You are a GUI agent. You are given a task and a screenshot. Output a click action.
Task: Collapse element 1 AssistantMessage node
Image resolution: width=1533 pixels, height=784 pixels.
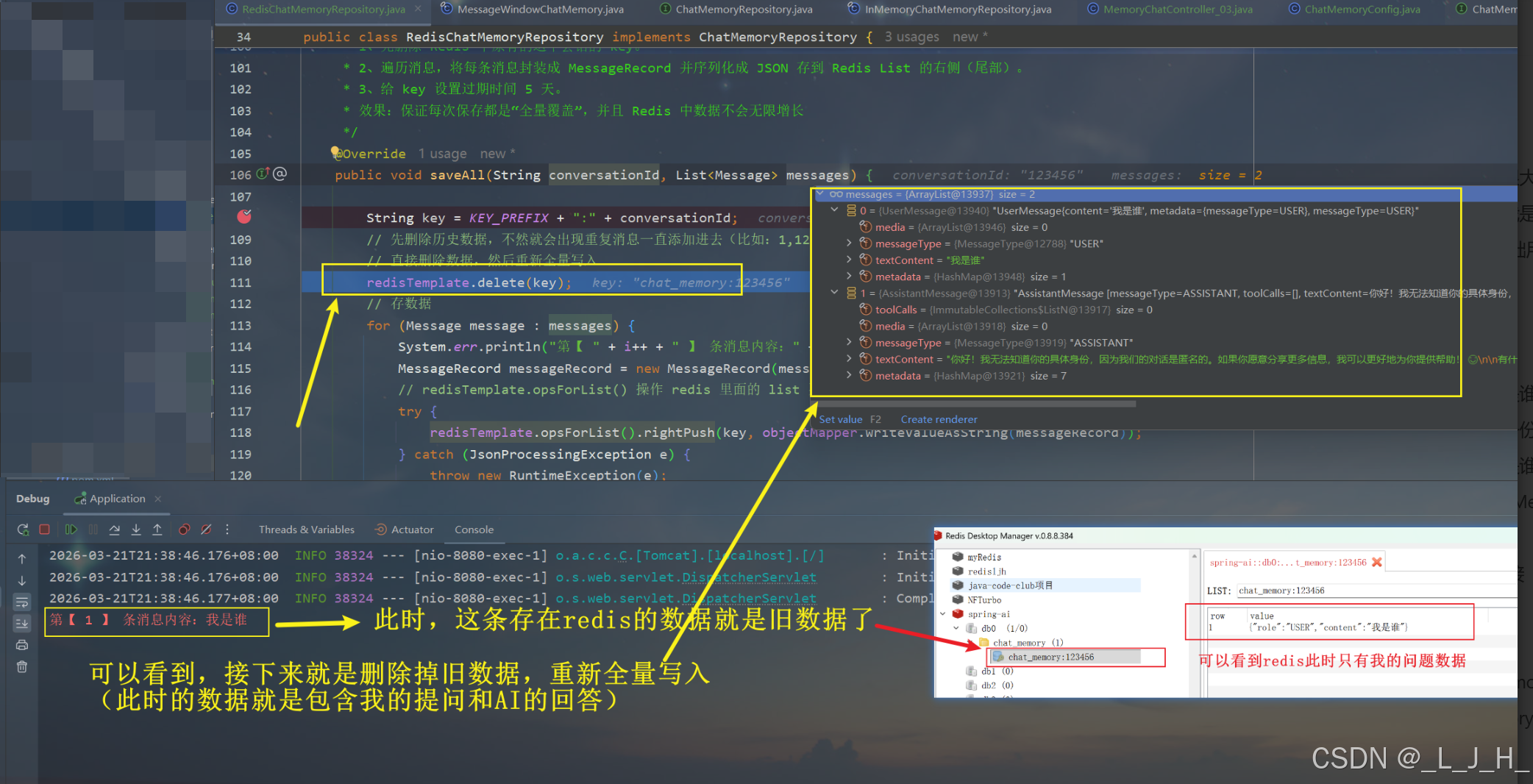pos(834,293)
